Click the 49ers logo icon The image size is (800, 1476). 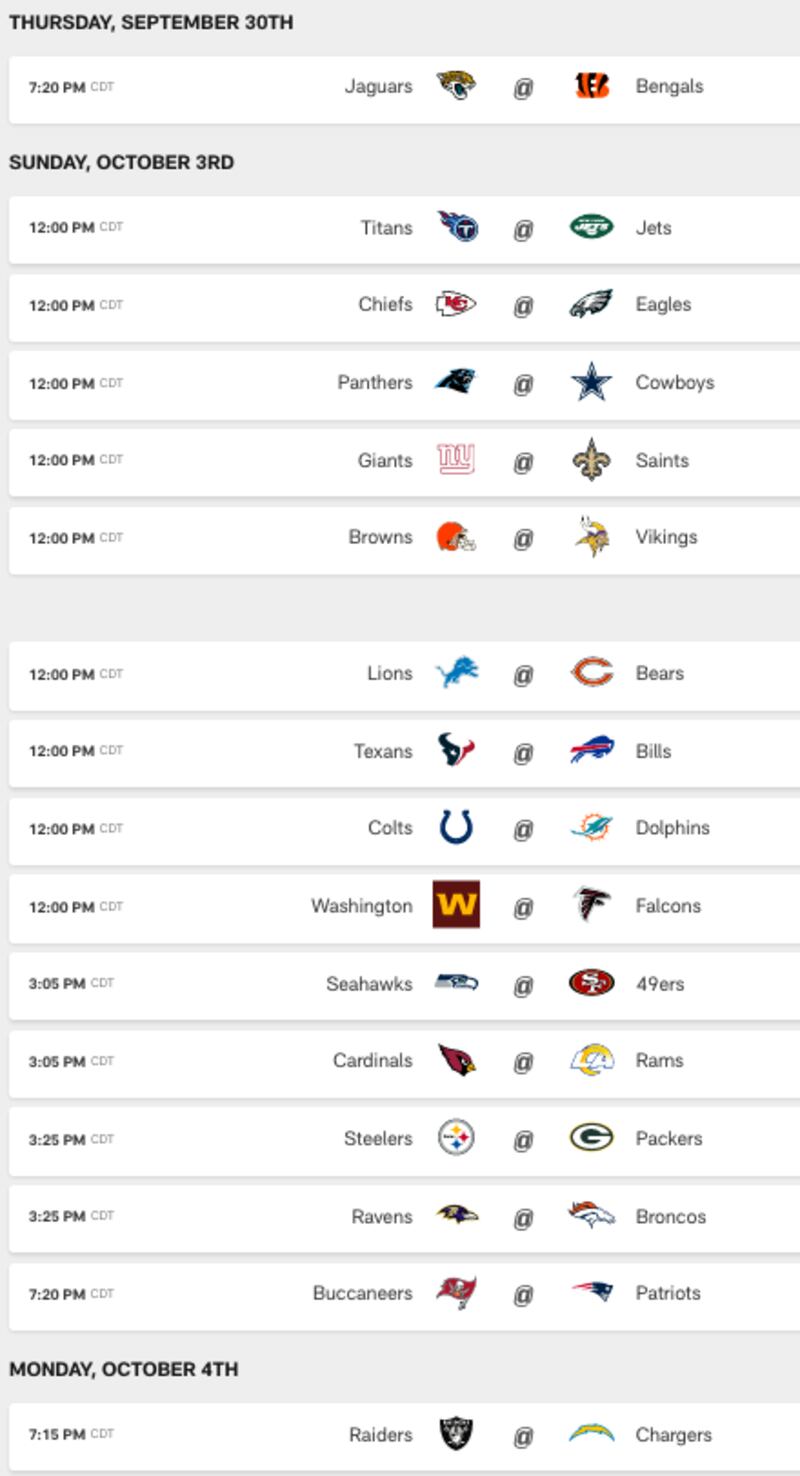[x=592, y=983]
